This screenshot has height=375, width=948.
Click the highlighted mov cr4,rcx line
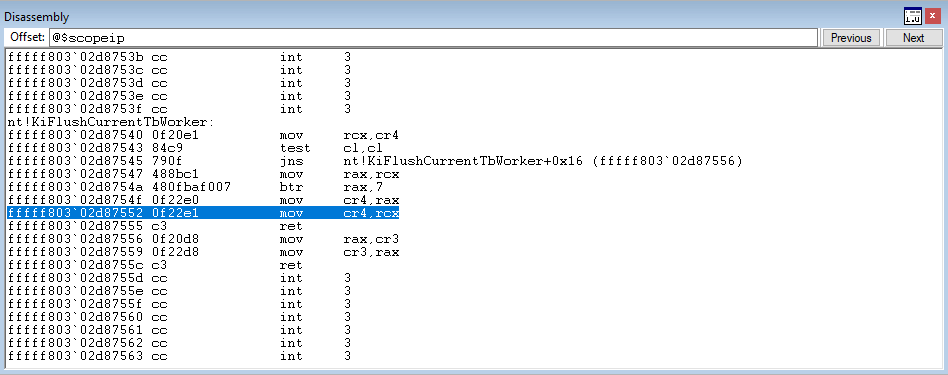[x=203, y=213]
